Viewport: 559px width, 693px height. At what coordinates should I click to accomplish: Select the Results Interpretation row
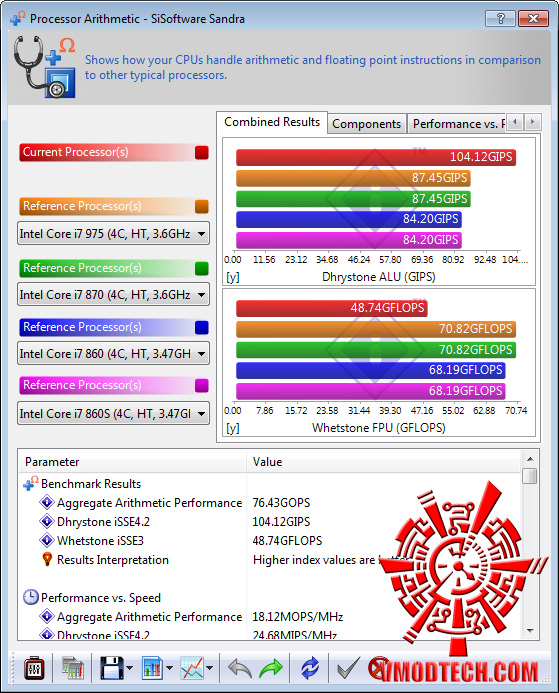[270, 560]
